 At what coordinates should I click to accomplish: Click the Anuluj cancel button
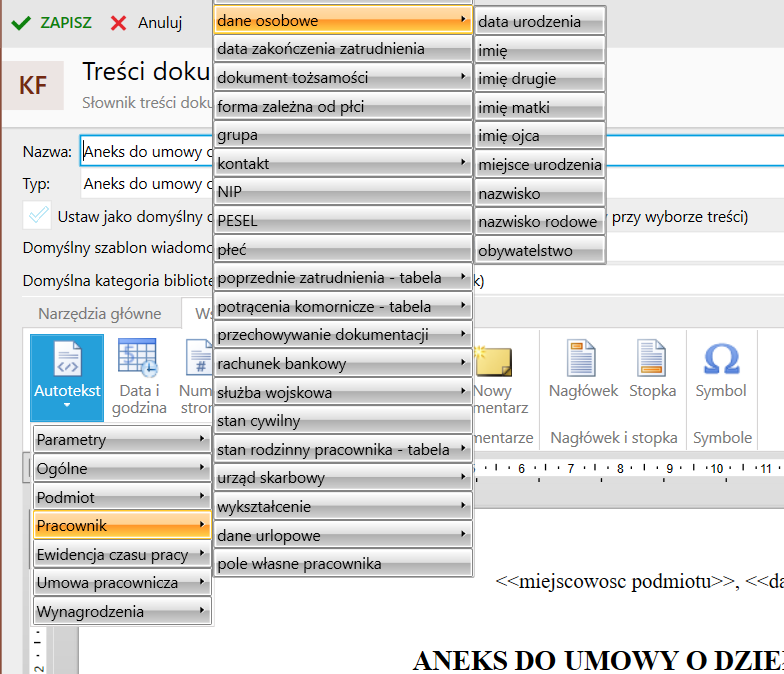click(146, 23)
